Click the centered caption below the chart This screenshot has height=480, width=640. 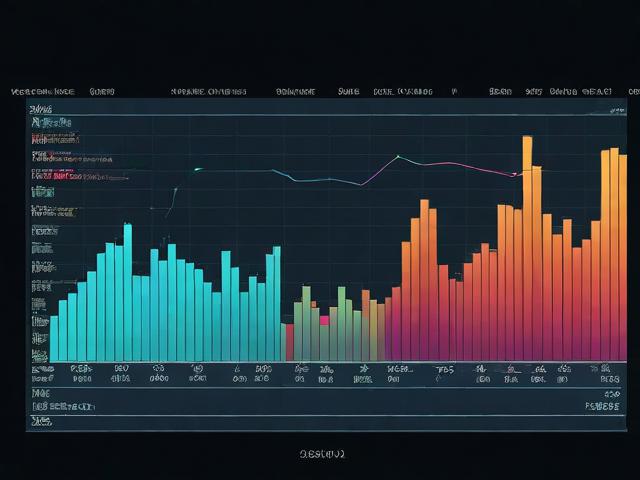coord(322,454)
